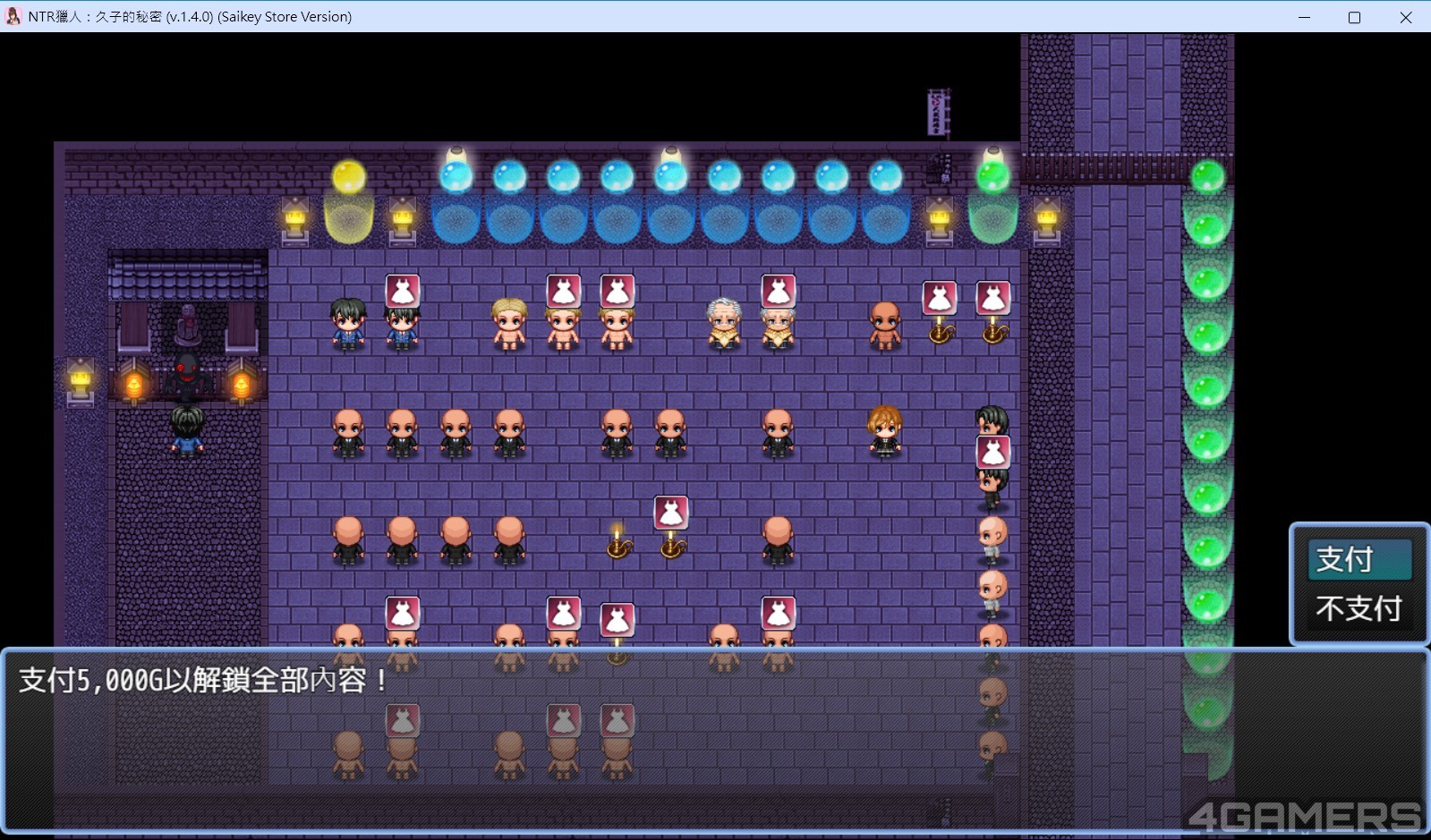1431x840 pixels.
Task: Minimize the NTR獵人 game window
Action: pyautogui.click(x=1305, y=17)
